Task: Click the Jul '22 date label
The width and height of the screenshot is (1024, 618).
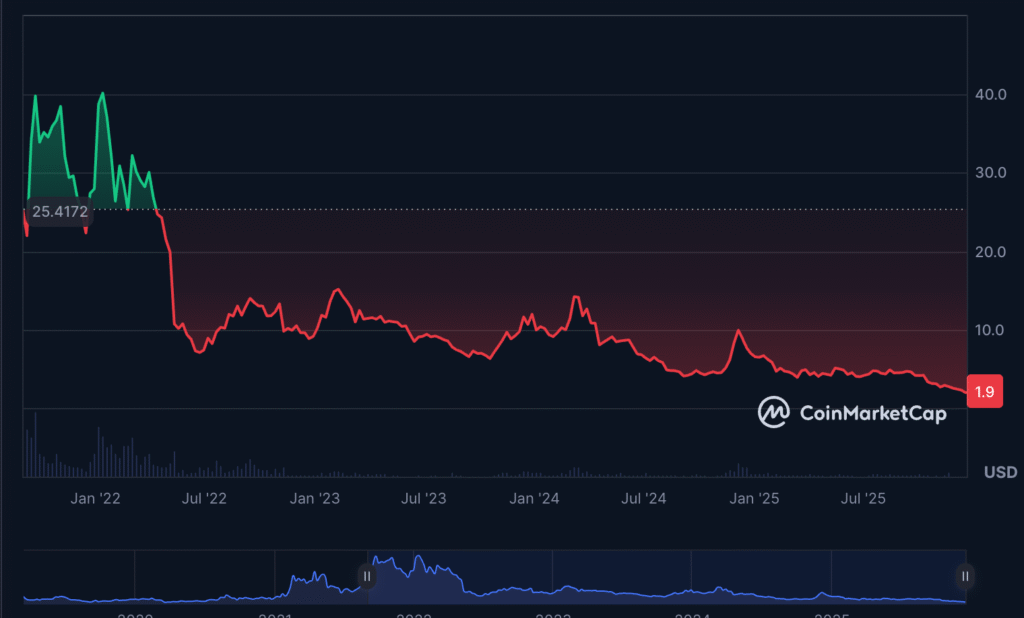Action: [205, 498]
